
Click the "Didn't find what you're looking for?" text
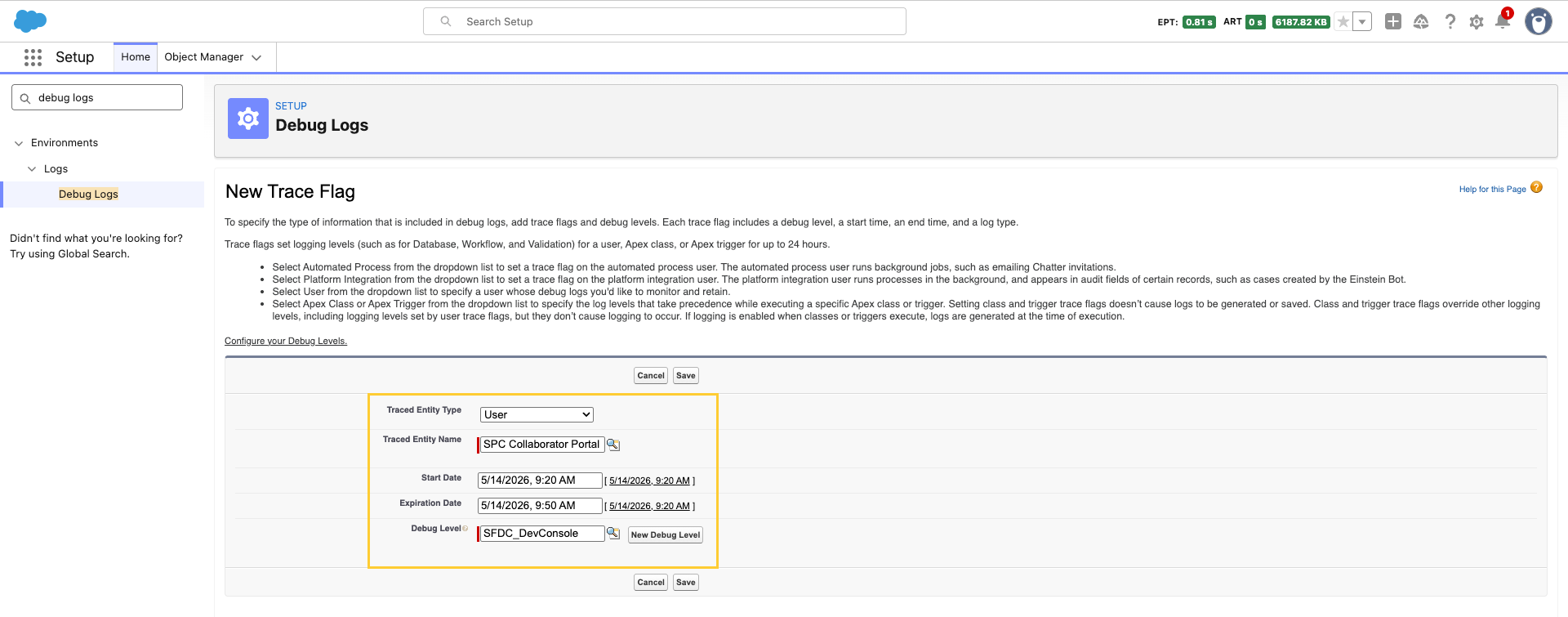96,239
